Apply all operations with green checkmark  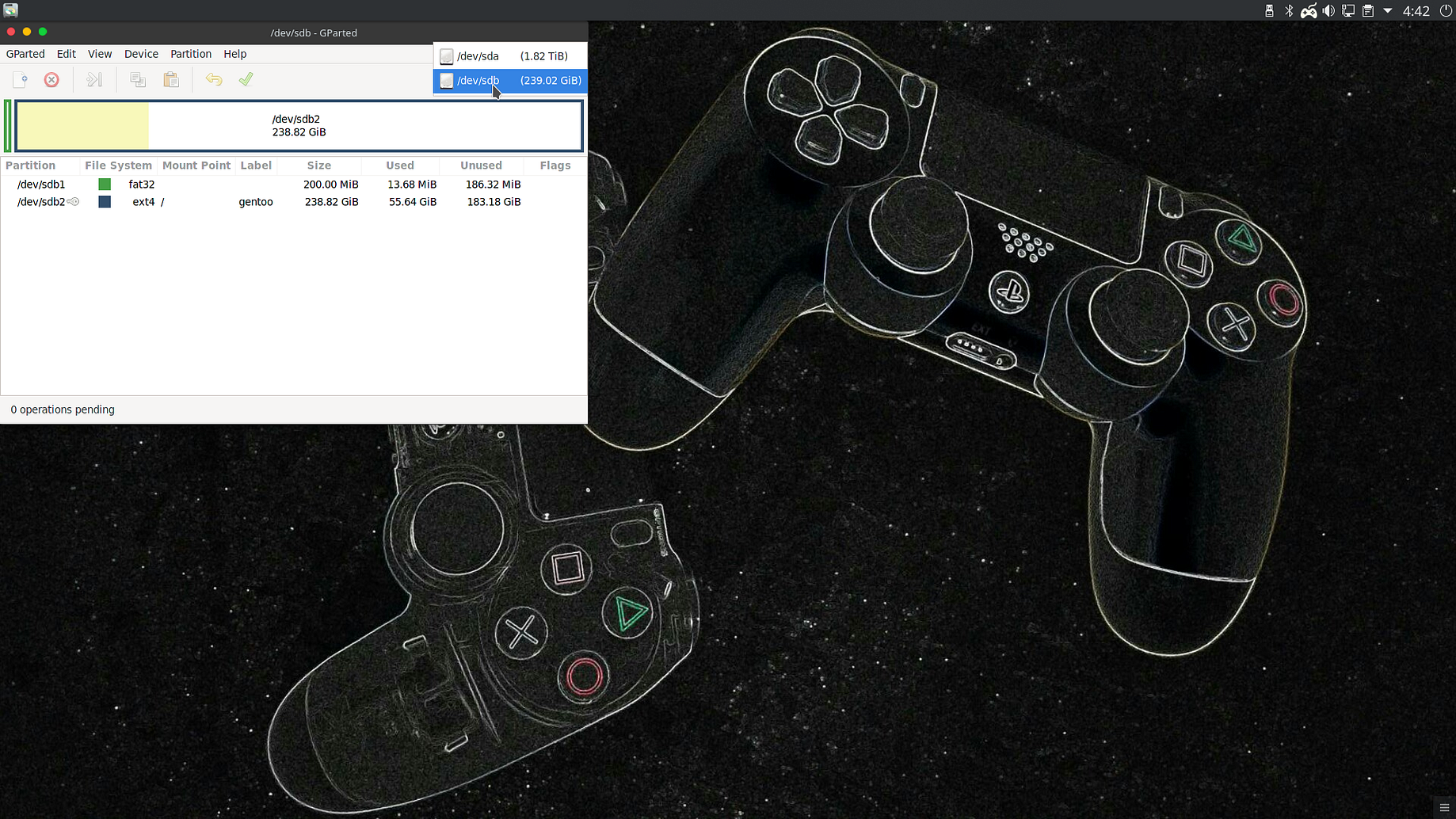point(246,79)
